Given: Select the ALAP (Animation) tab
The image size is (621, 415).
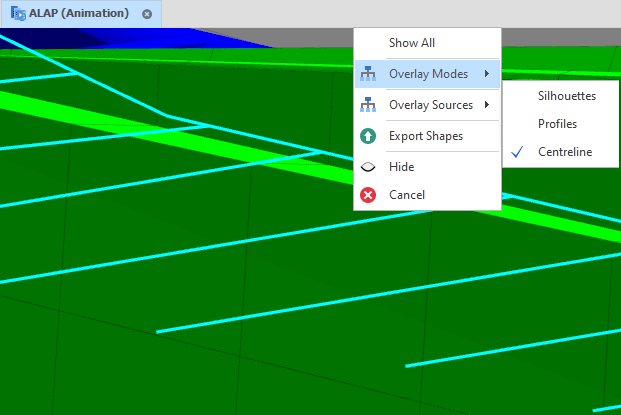Looking at the screenshot, I should [x=81, y=14].
